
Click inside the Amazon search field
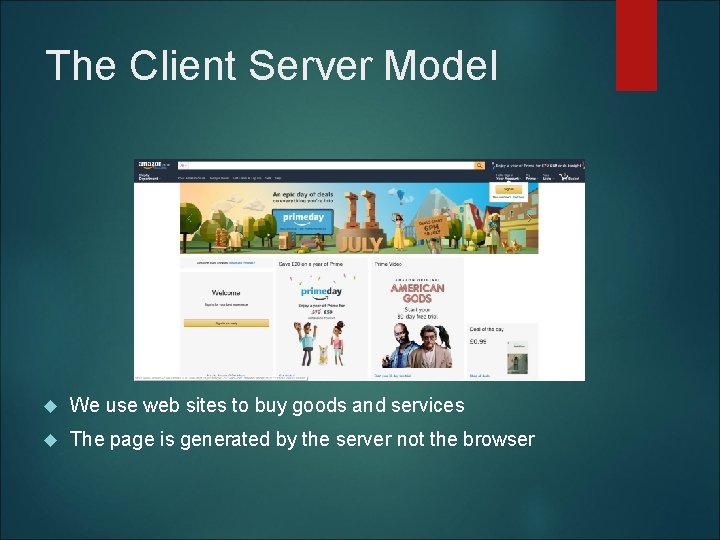331,165
